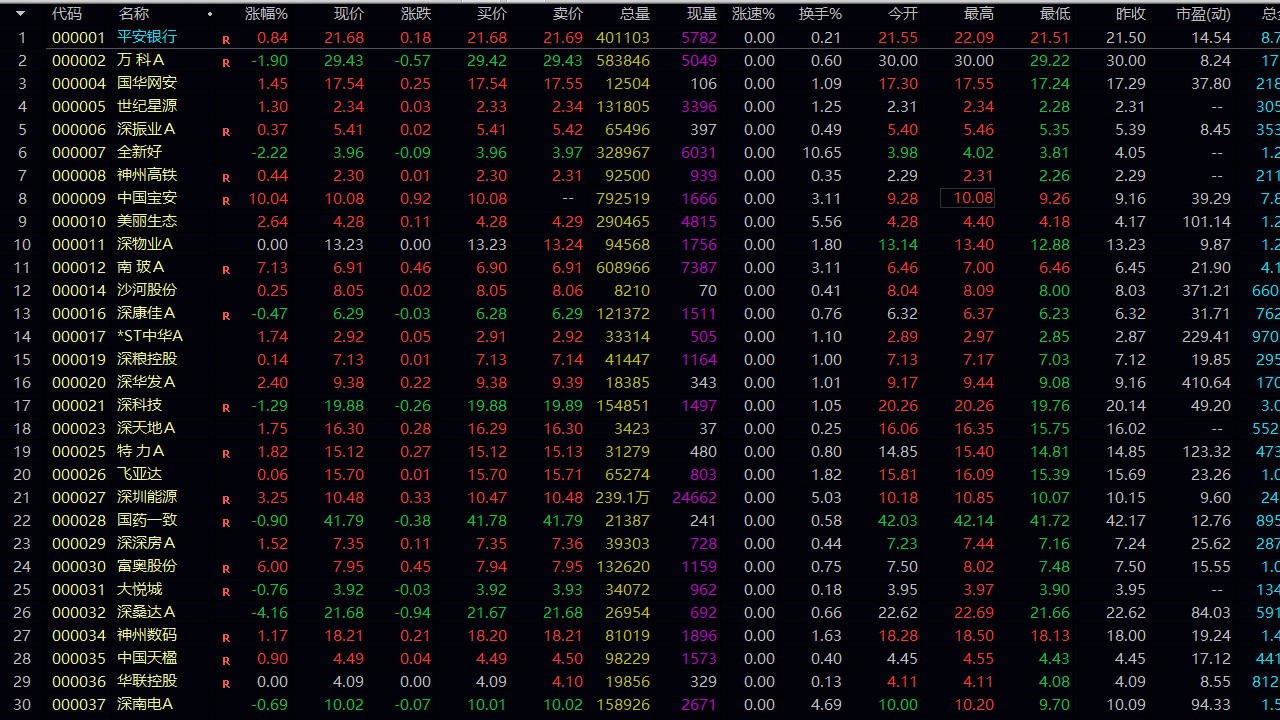Click the R icon next to 神州数码
Screen dimensions: 1280x720
226,637
